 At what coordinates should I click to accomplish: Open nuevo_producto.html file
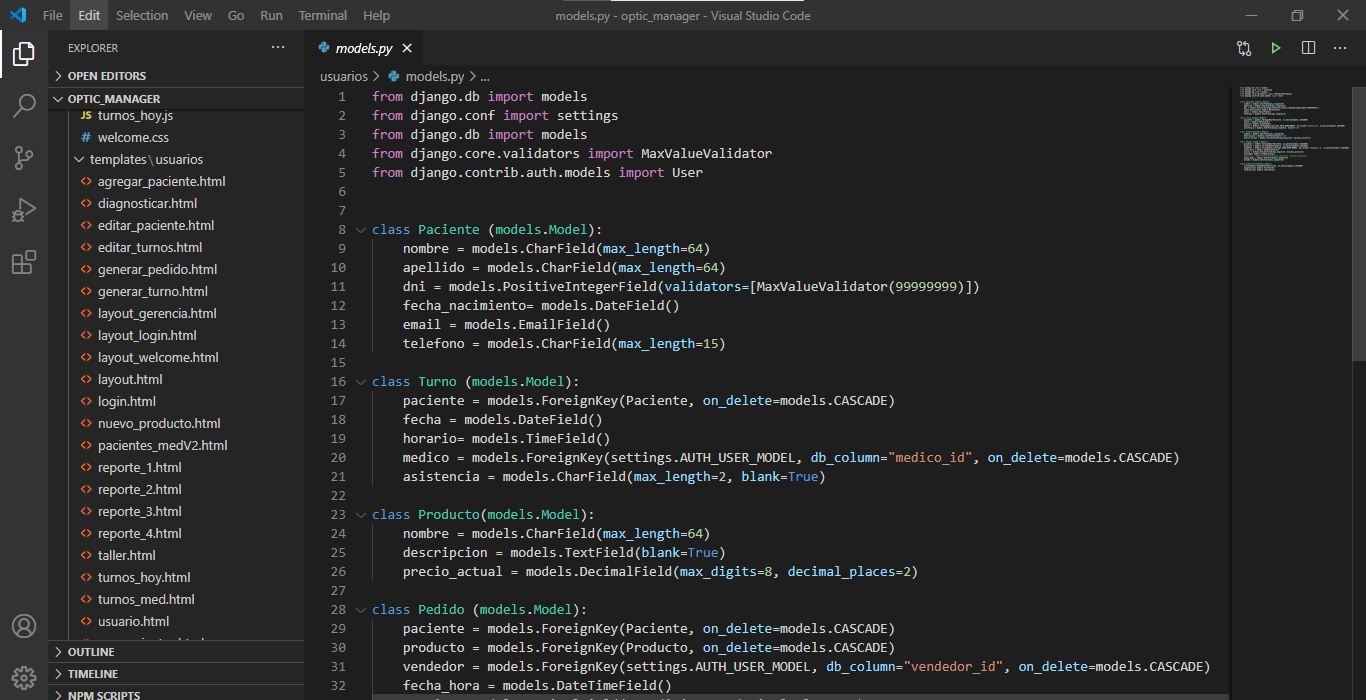[159, 424]
